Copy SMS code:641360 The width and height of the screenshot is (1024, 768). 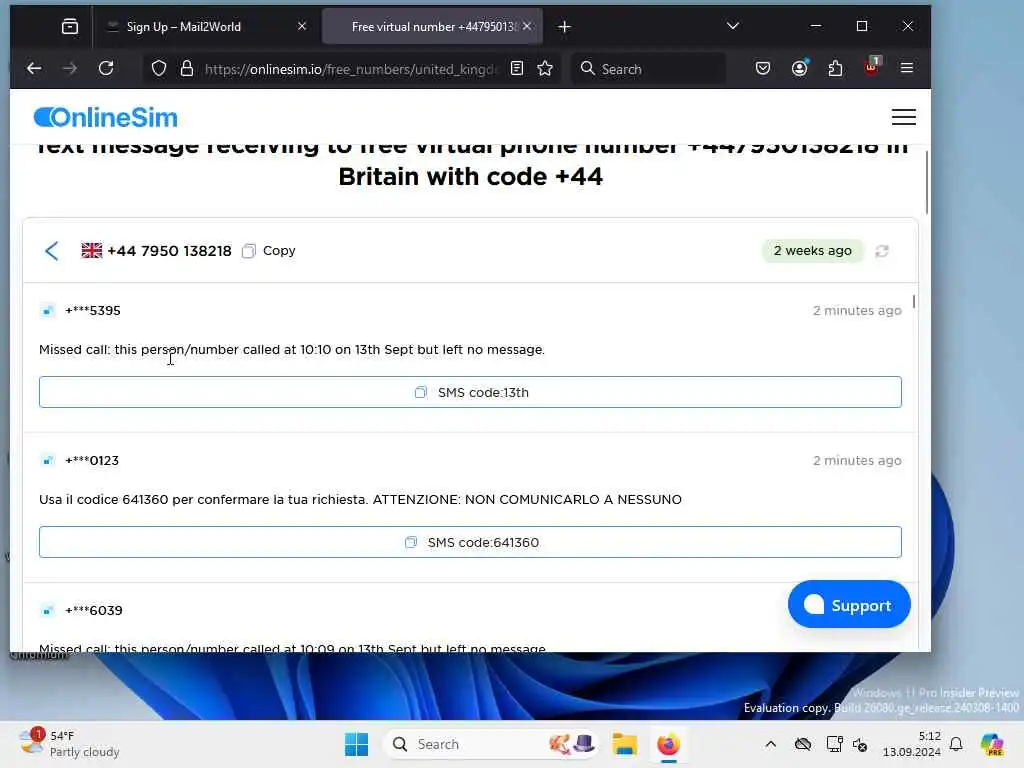[x=470, y=542]
